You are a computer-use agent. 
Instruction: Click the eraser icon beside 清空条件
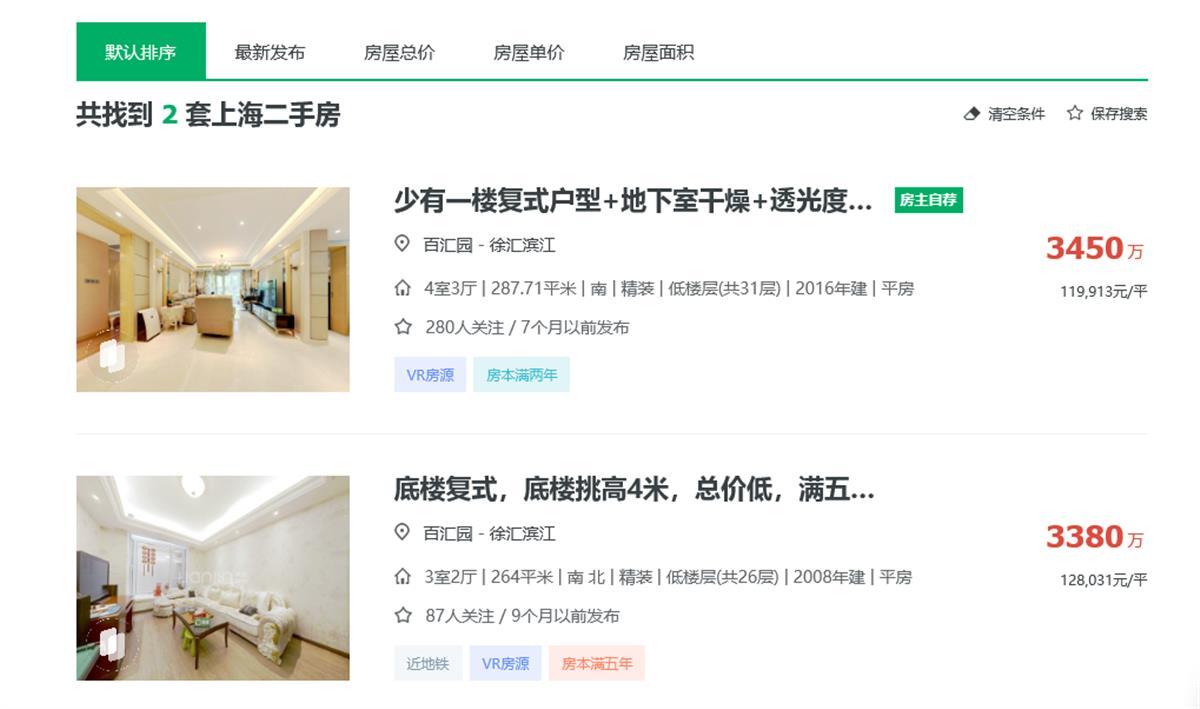point(971,114)
